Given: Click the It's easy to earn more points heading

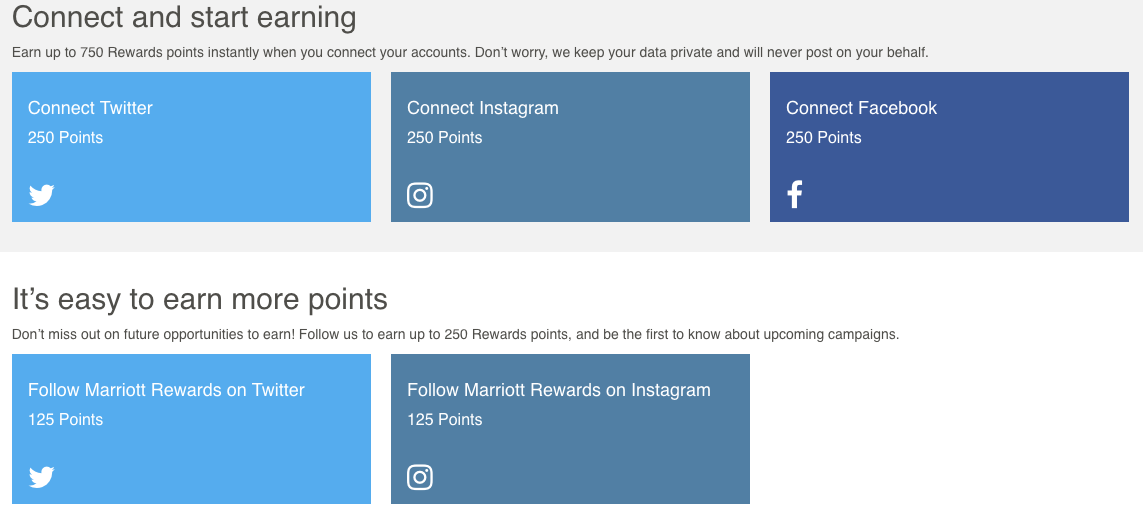Looking at the screenshot, I should [200, 299].
